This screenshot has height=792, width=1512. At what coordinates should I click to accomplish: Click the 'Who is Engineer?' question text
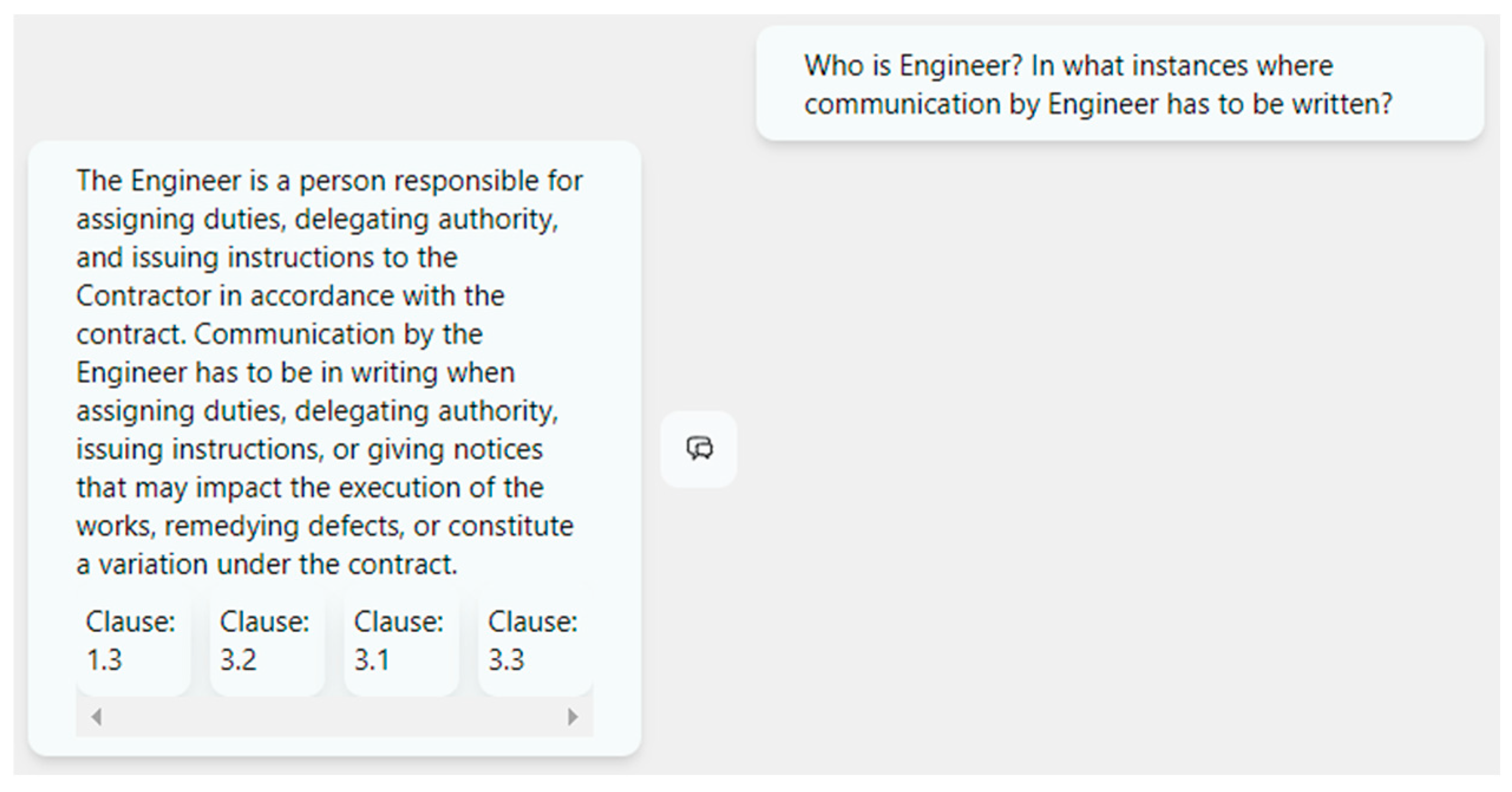pyautogui.click(x=913, y=66)
